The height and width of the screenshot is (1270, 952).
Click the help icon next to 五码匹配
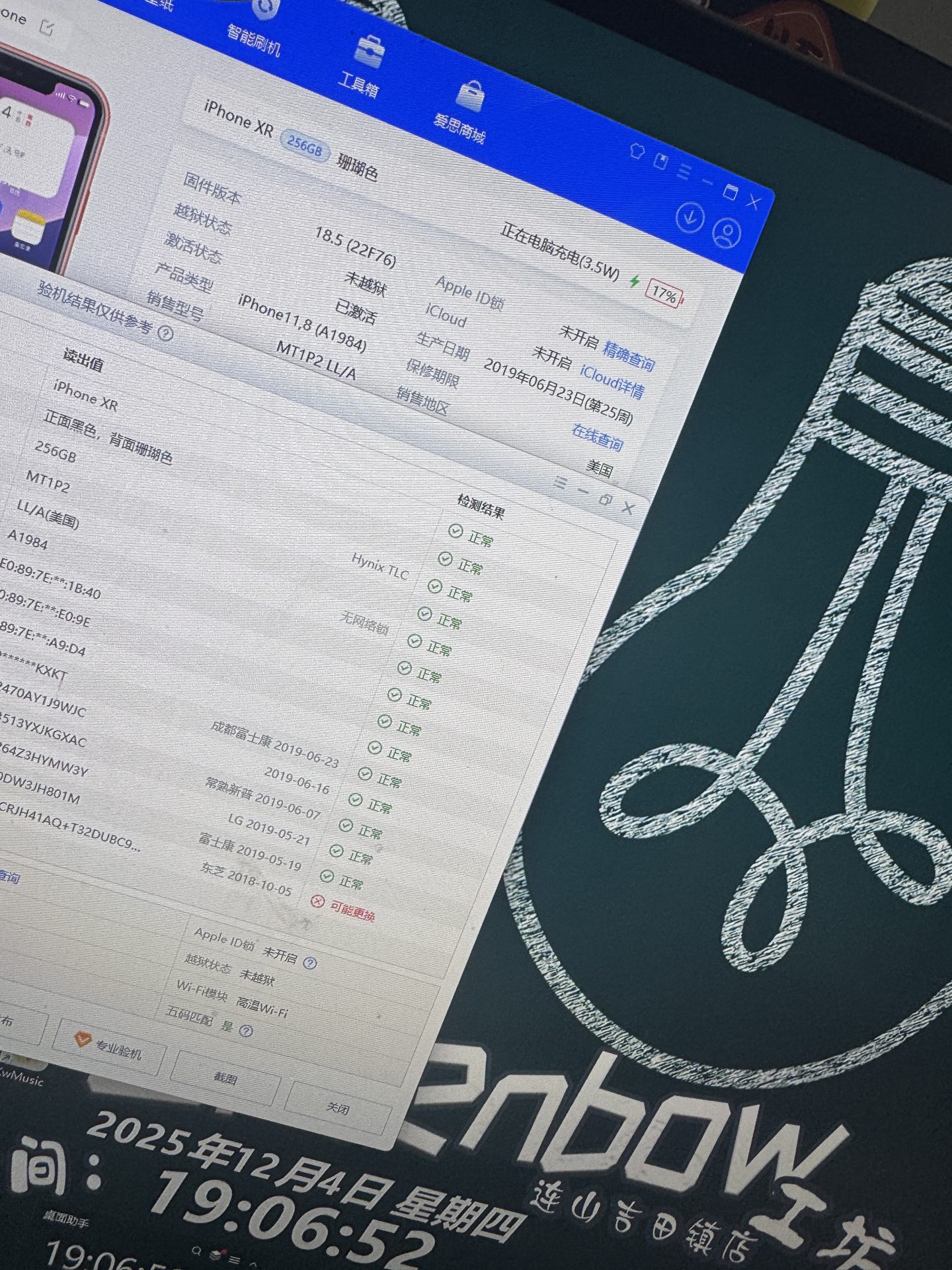[246, 1031]
